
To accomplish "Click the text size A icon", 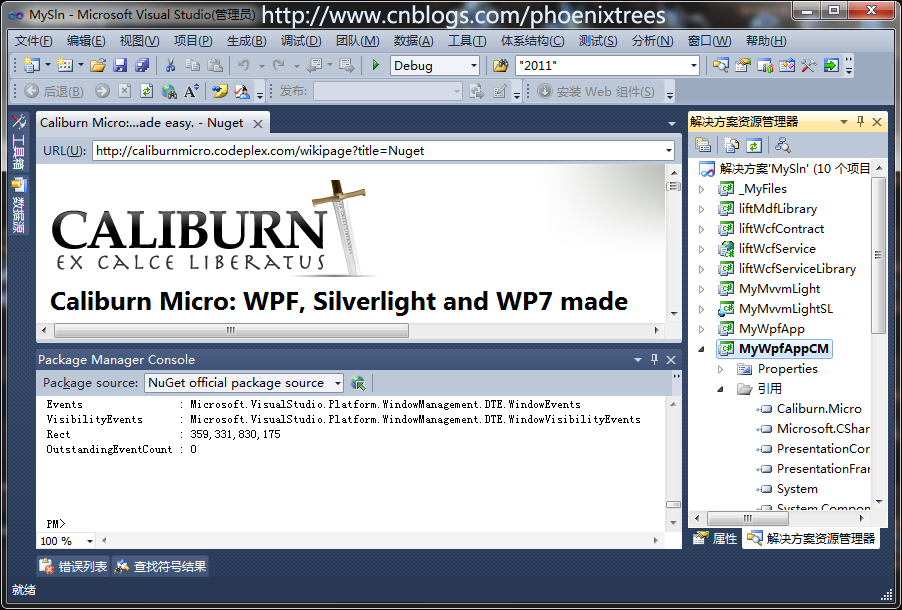I will click(x=191, y=91).
